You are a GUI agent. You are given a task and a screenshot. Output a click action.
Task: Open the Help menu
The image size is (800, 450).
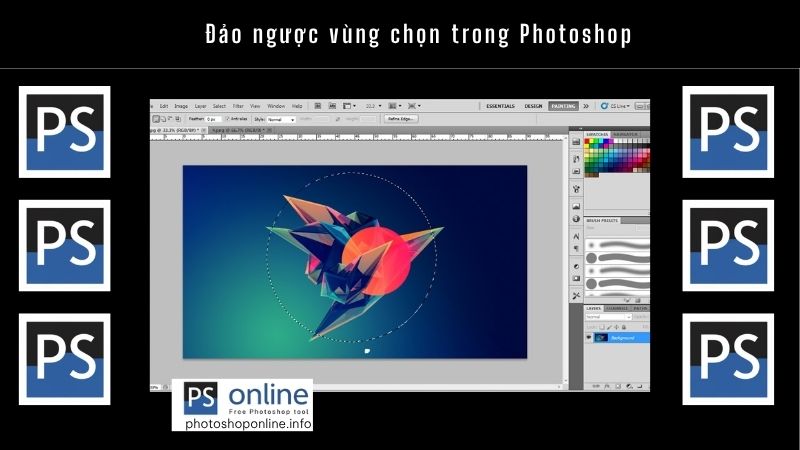coord(297,106)
